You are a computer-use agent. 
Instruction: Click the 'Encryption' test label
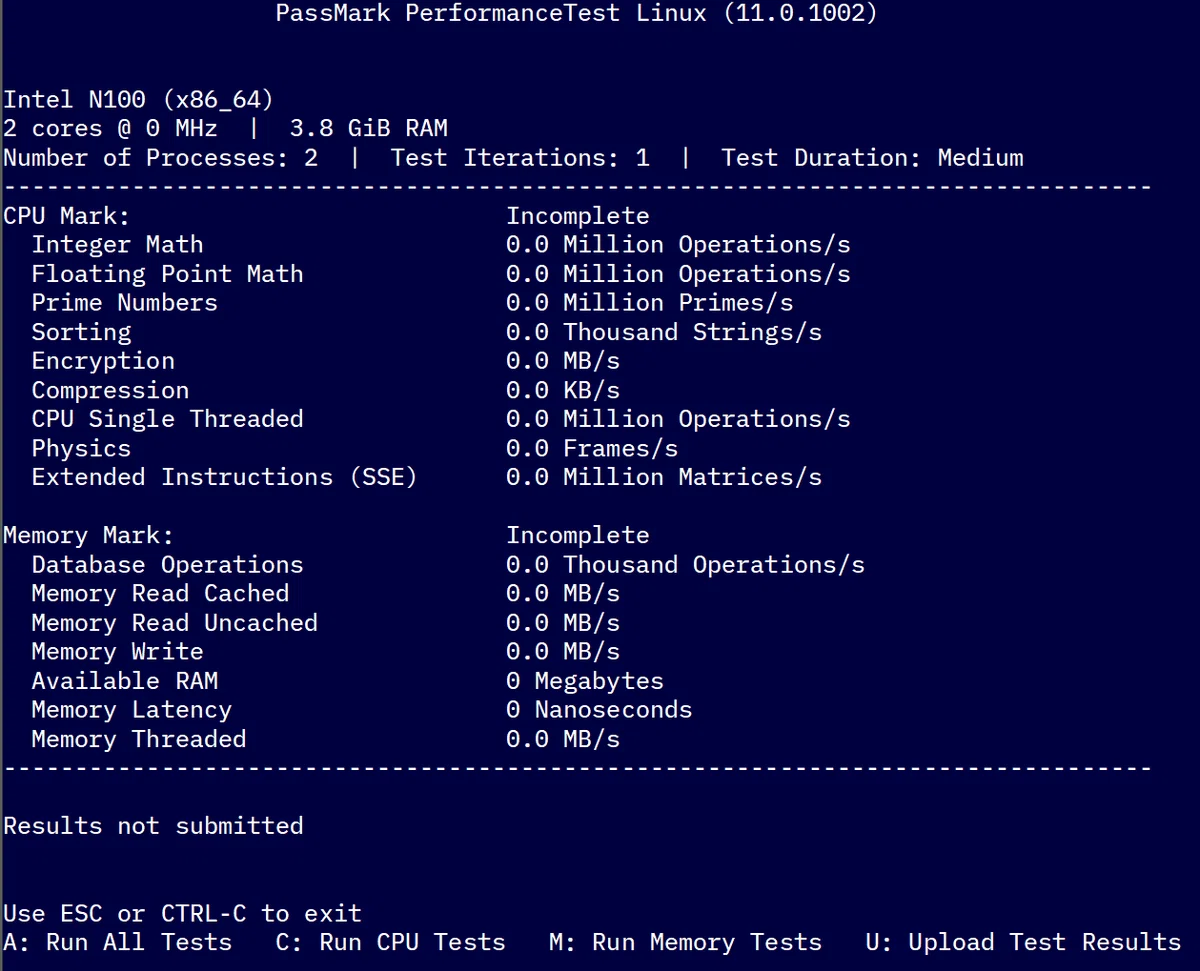pyautogui.click(x=103, y=361)
